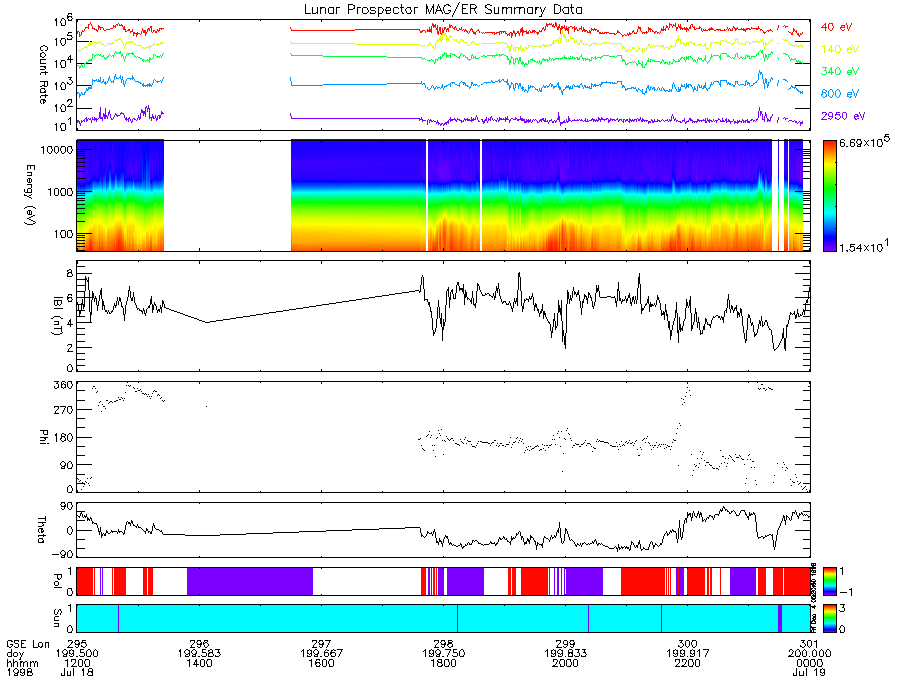This screenshot has width=900, height=700.
Task: Select the yellow '140 eV' legend label
Action: coord(839,49)
